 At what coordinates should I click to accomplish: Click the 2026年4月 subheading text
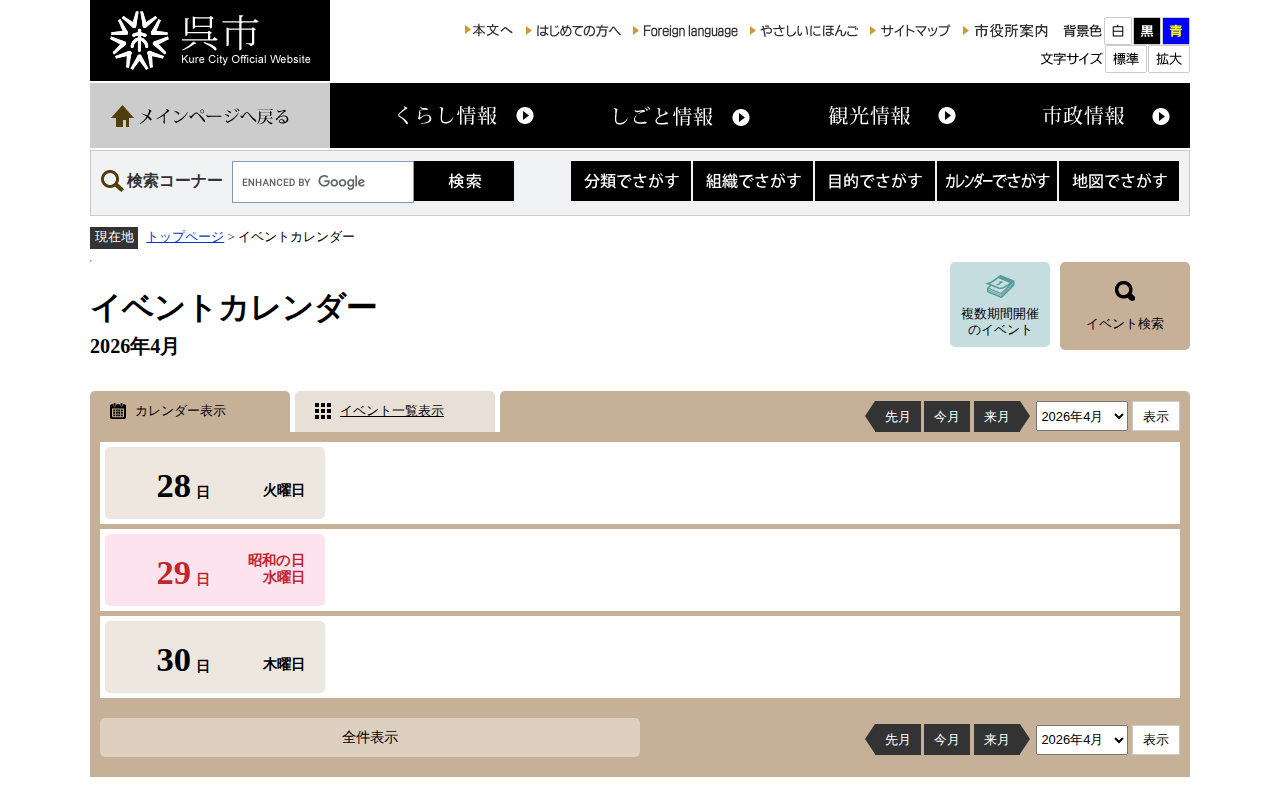pyautogui.click(x=134, y=346)
